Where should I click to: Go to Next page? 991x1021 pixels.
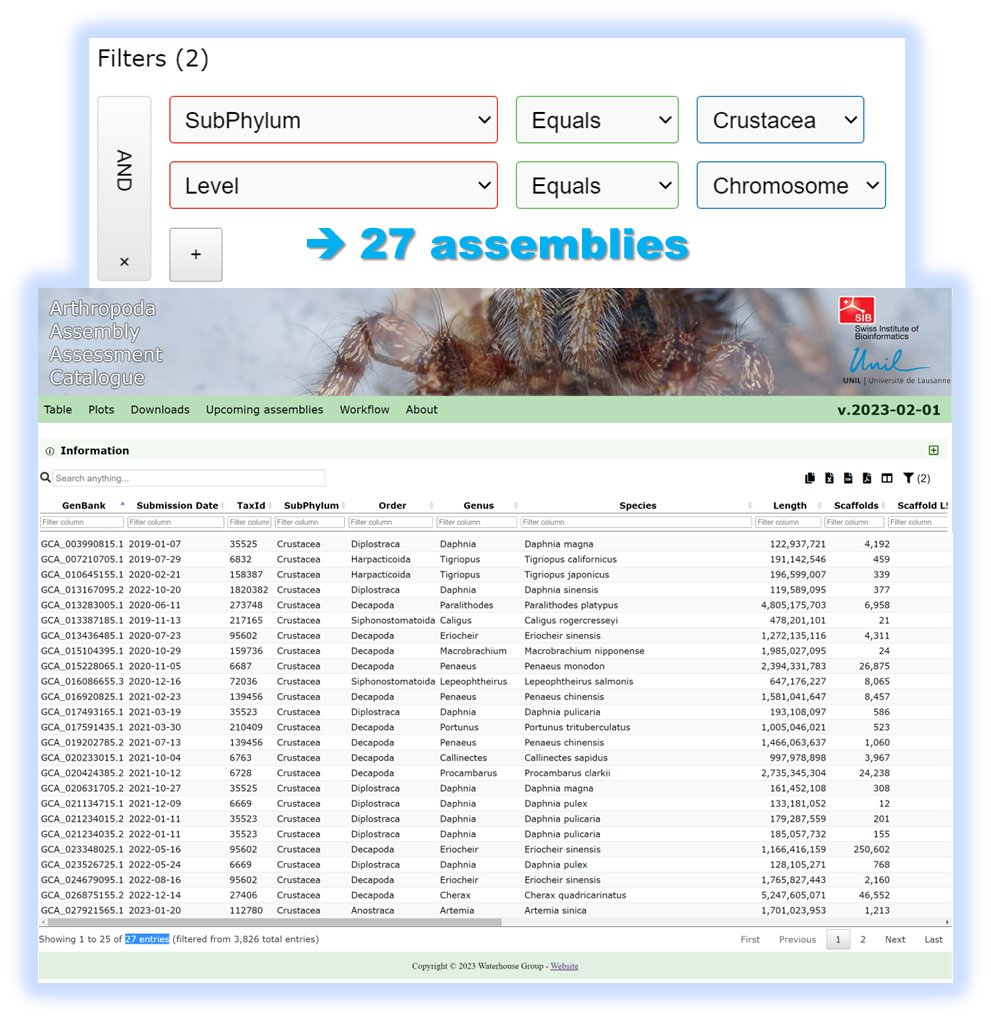895,940
